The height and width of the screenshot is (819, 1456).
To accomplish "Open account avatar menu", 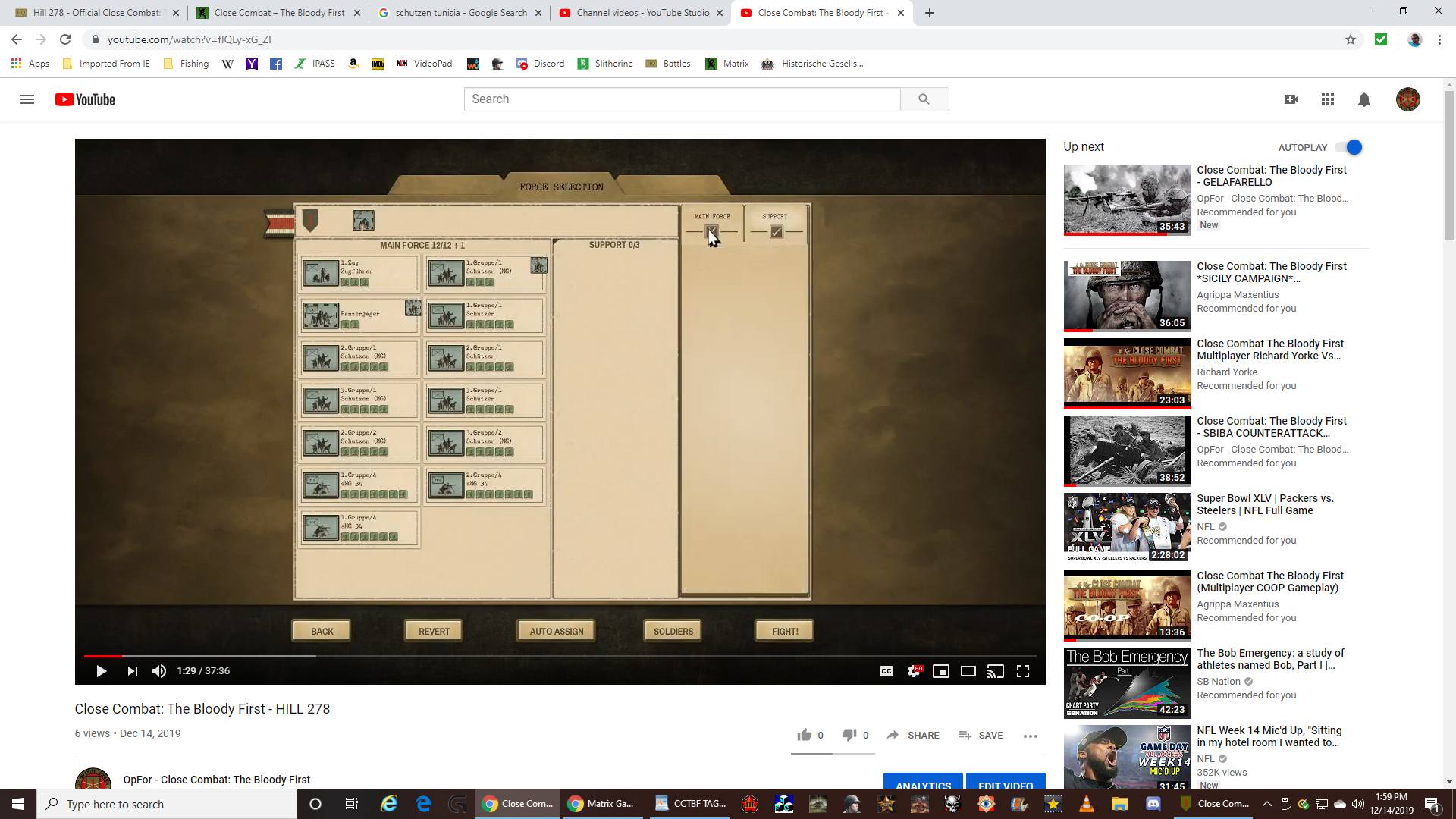I will point(1408,99).
